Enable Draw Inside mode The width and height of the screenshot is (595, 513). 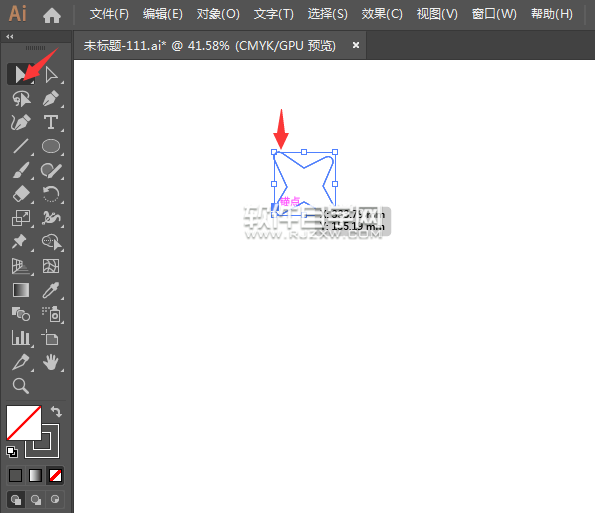(55, 499)
